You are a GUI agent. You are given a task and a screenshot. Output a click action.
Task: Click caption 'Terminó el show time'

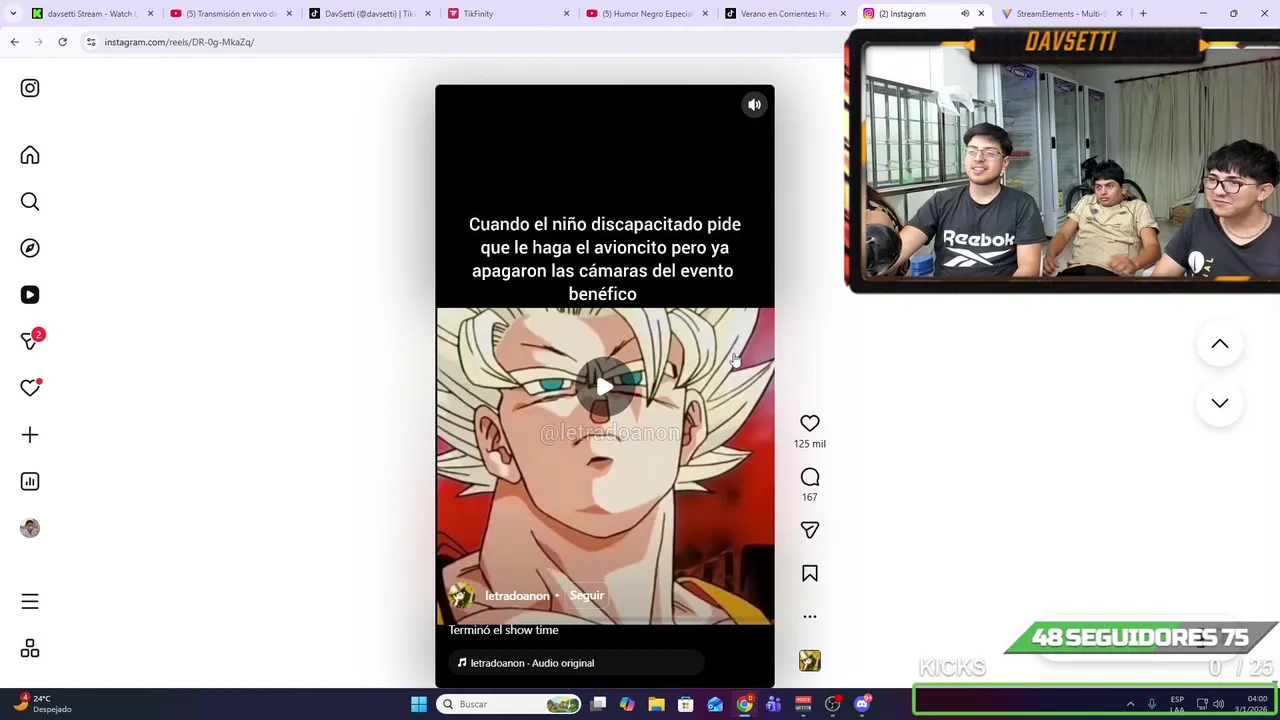point(503,630)
